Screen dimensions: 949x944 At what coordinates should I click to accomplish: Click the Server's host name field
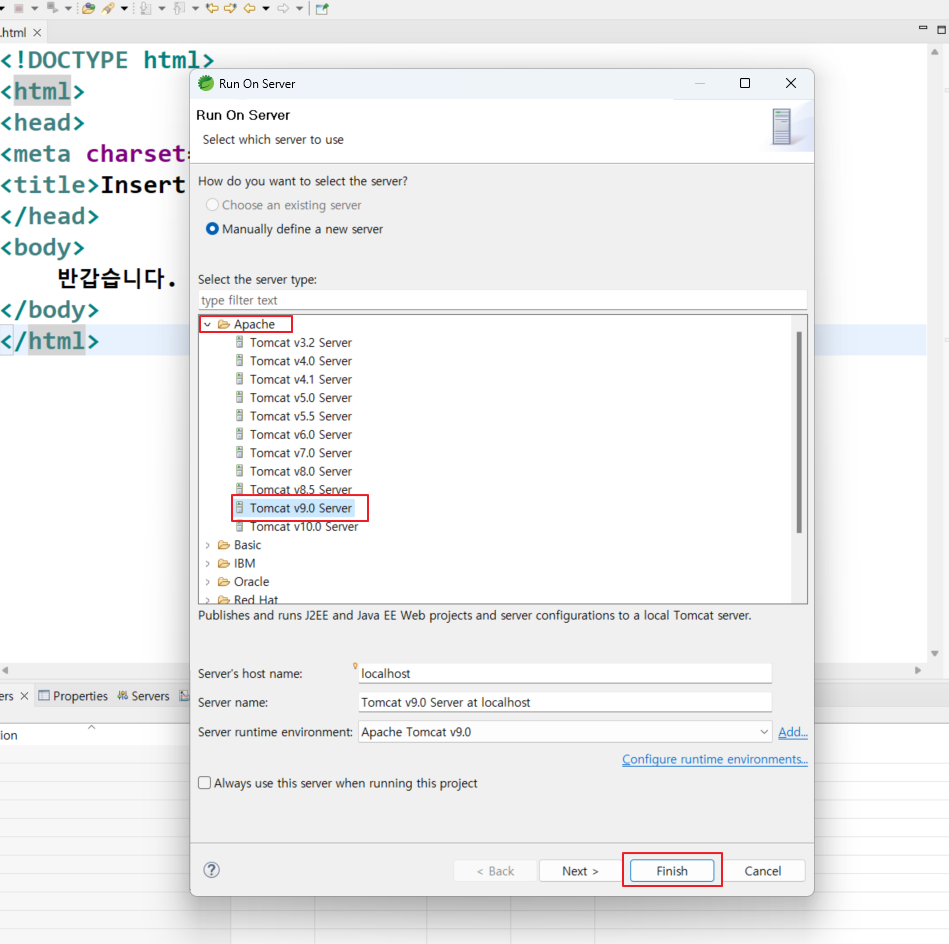point(565,674)
